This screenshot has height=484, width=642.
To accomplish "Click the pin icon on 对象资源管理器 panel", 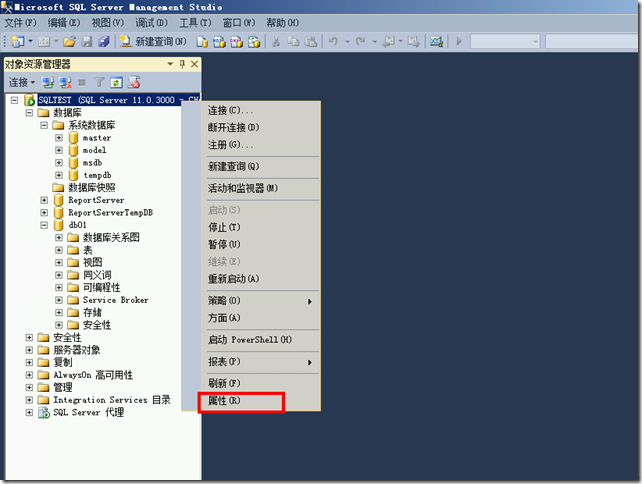I will coord(182,64).
